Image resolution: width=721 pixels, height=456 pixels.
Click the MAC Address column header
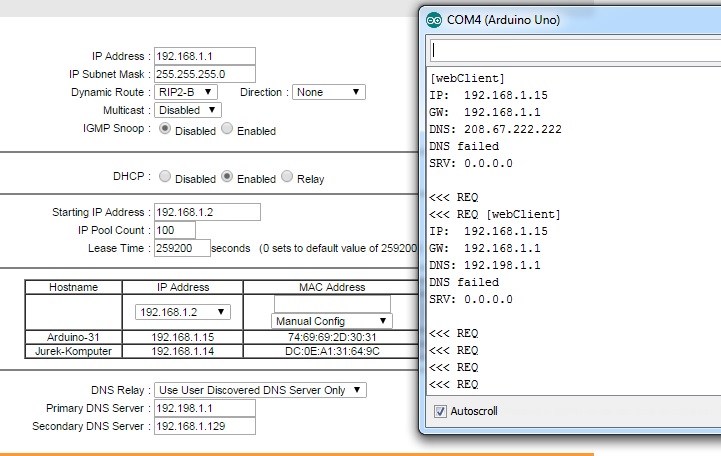332,287
